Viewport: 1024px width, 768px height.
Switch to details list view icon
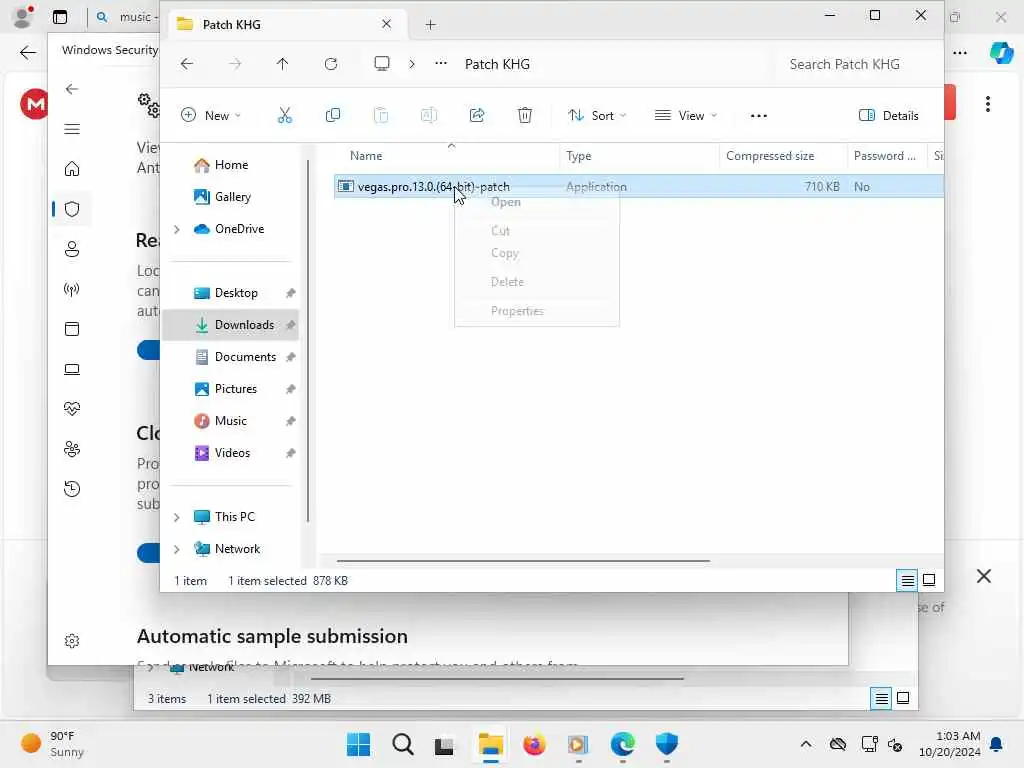[x=907, y=580]
